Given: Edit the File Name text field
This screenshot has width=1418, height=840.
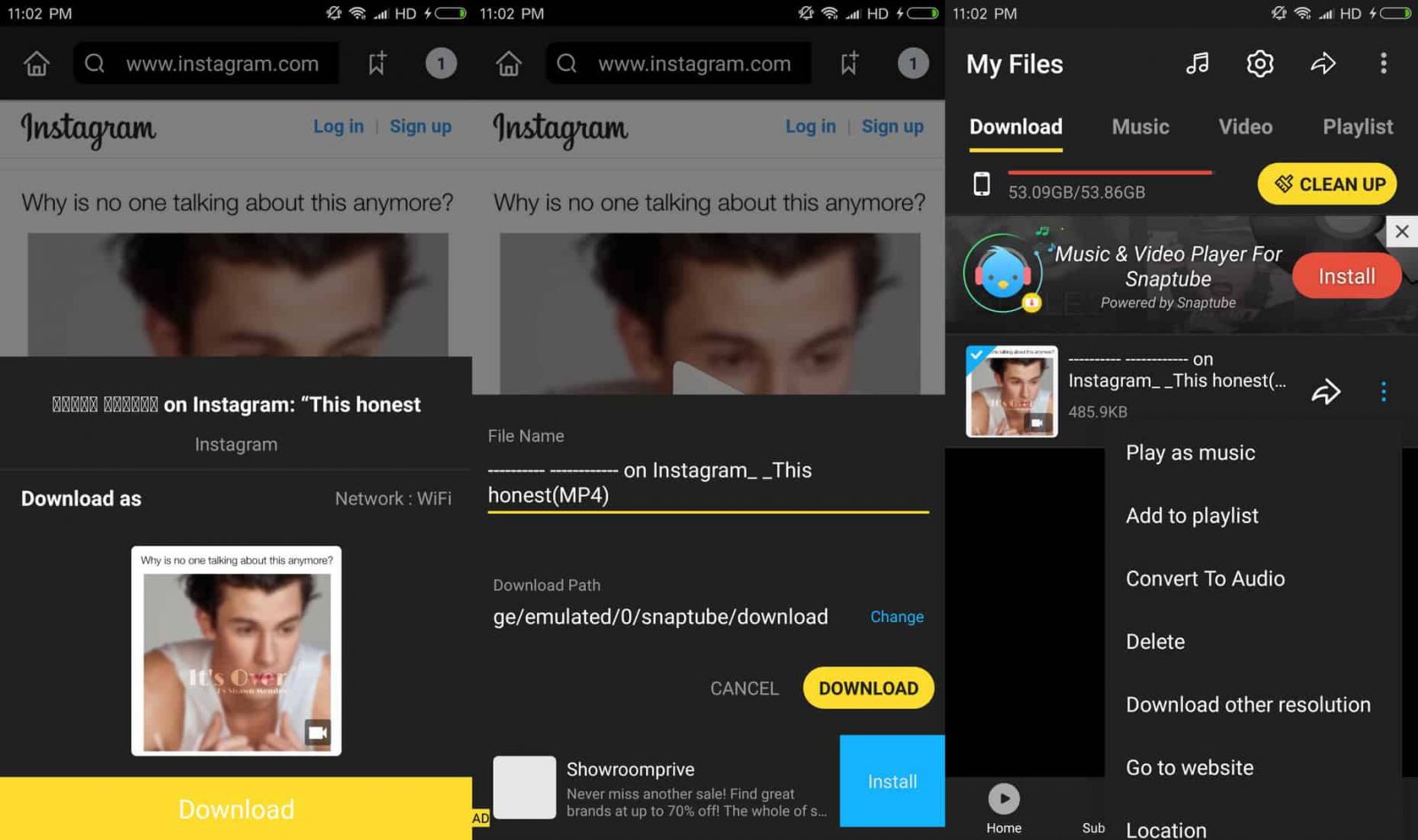Looking at the screenshot, I should [708, 483].
